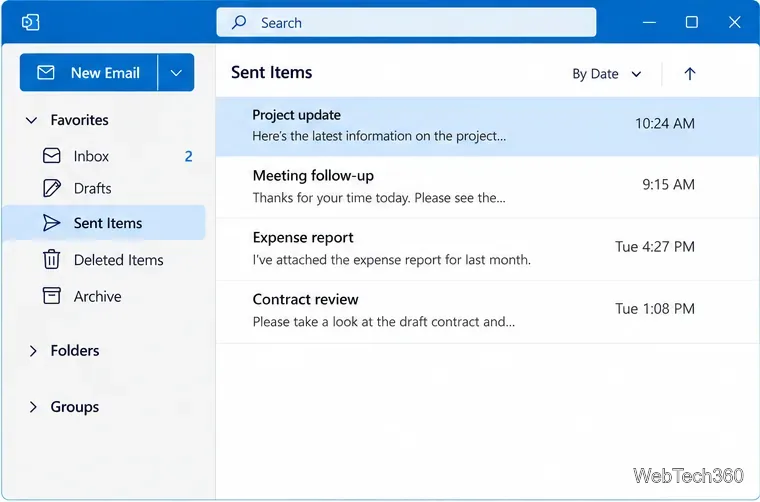
Task: Open the Meeting follow-up email
Action: pos(488,187)
